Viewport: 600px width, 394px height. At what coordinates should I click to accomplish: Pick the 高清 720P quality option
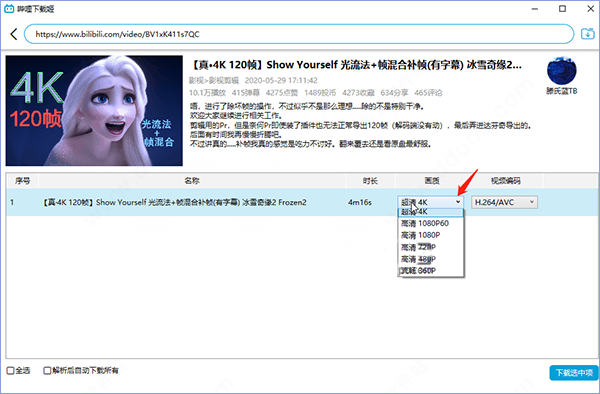pos(431,247)
